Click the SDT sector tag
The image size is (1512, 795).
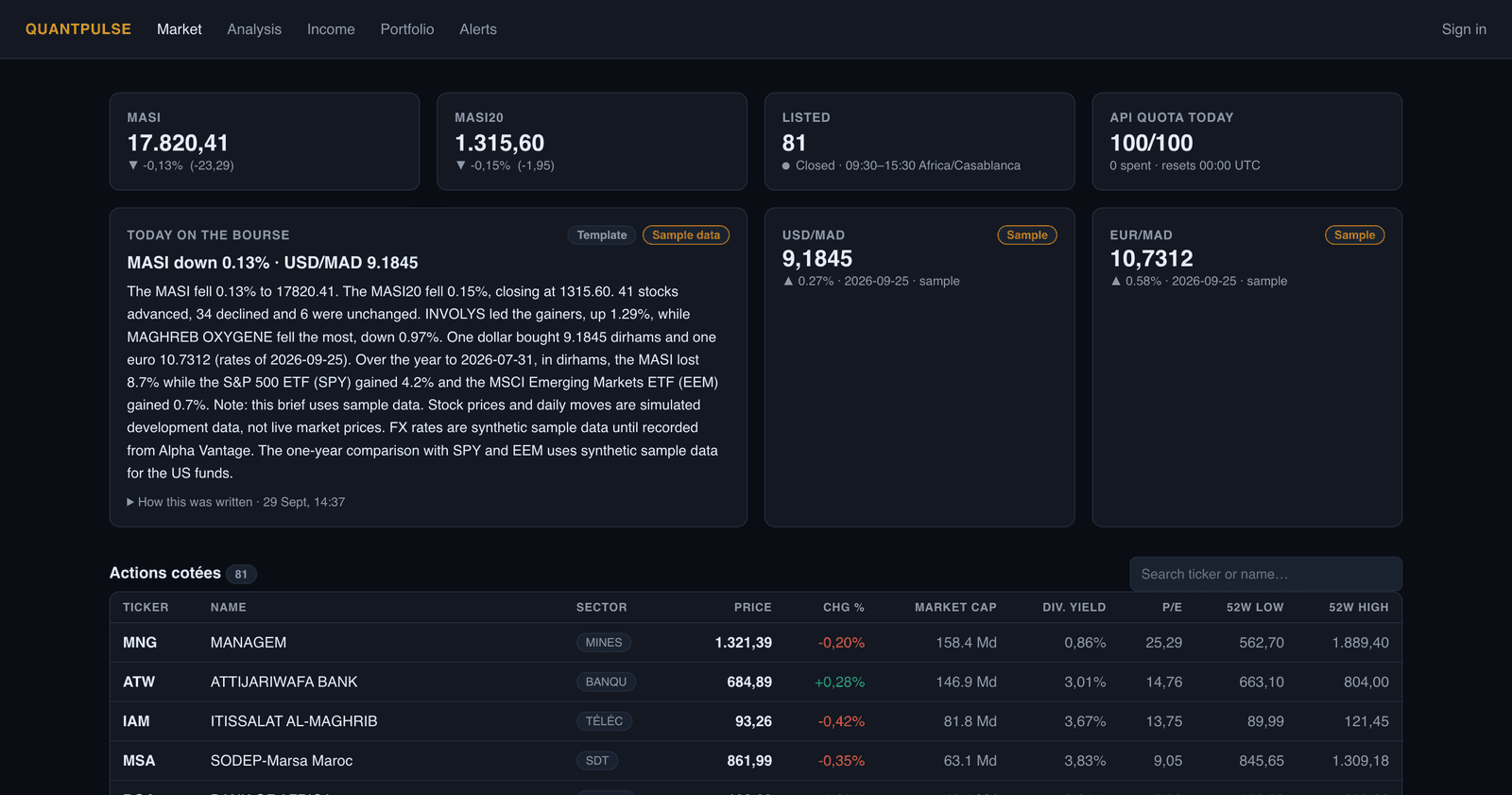[597, 761]
